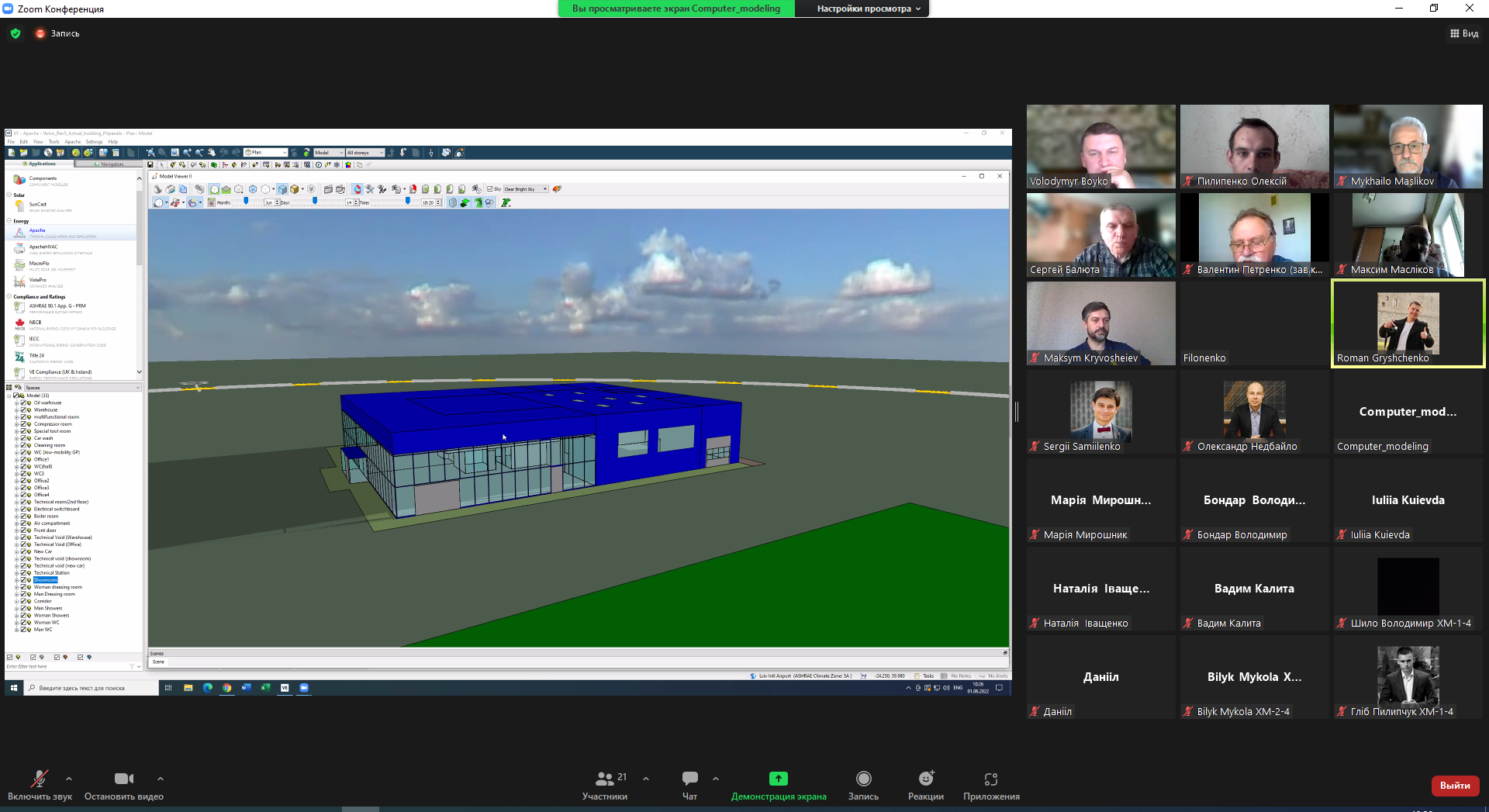Screen dimensions: 1489x812
Task: Expand 'Настройки просмотра' view options
Action: [x=869, y=9]
